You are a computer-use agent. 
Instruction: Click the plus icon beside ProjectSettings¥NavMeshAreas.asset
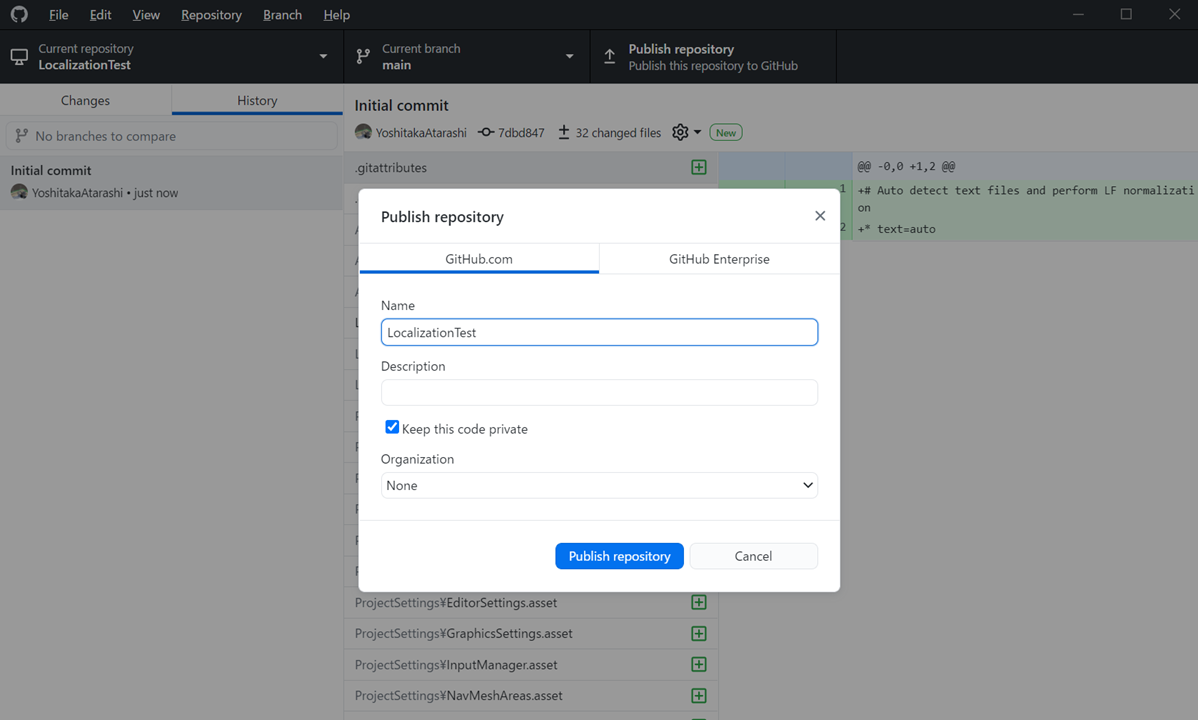(x=698, y=695)
